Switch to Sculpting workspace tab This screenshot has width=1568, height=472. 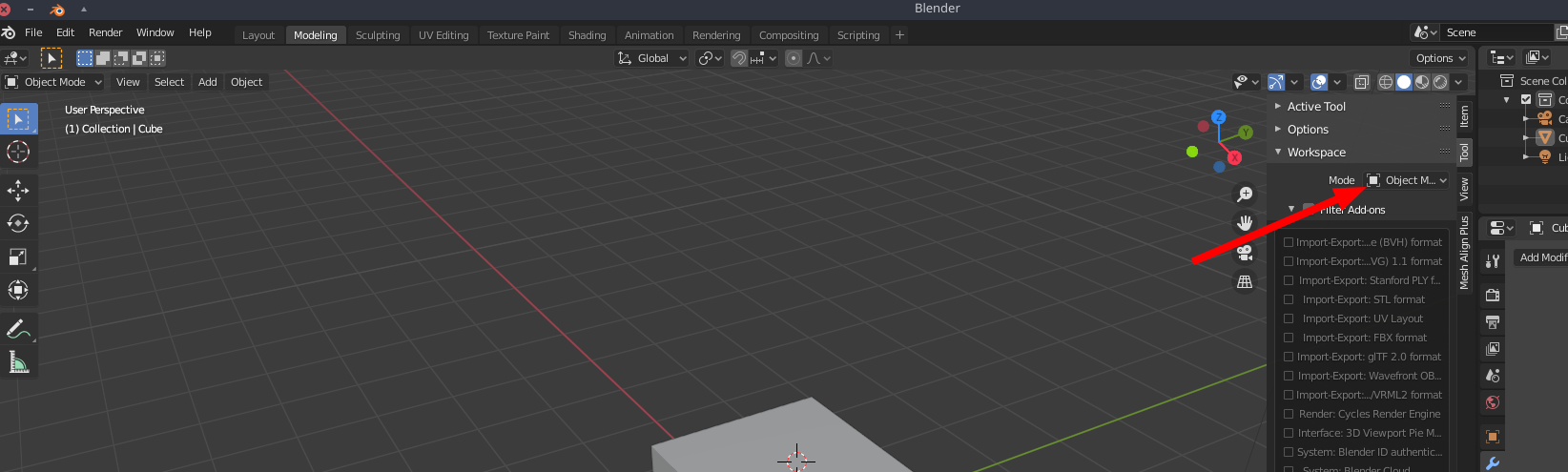(378, 35)
